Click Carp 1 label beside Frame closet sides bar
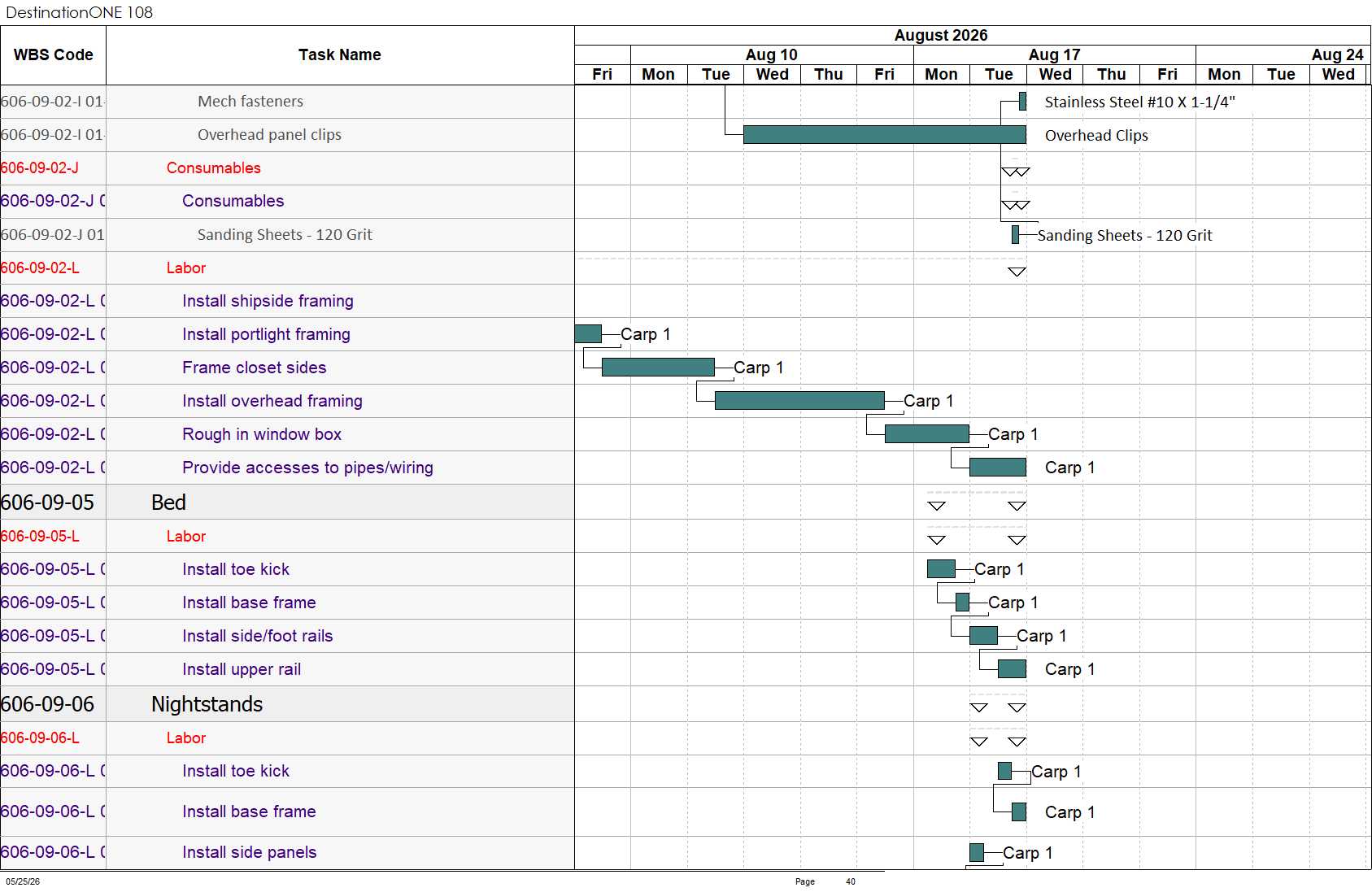 pos(759,368)
